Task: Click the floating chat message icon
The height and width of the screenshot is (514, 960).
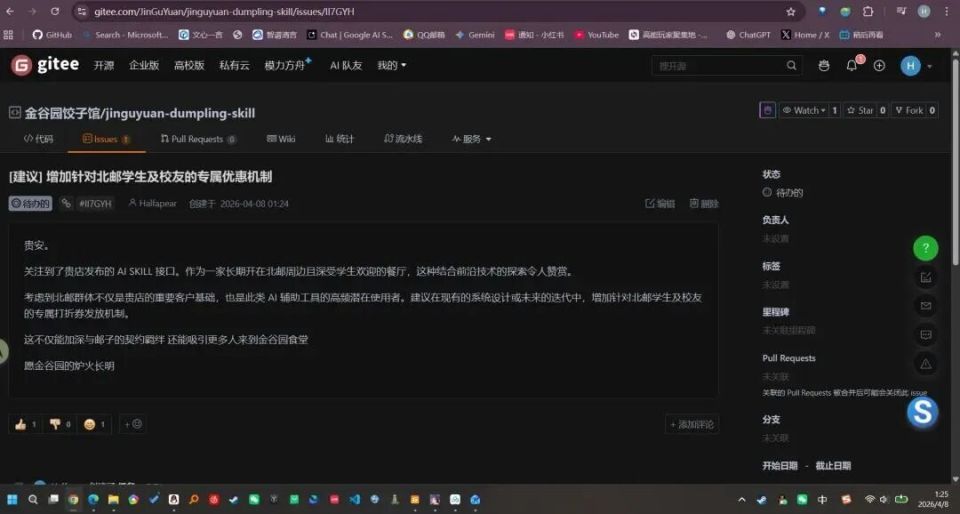Action: pos(926,335)
